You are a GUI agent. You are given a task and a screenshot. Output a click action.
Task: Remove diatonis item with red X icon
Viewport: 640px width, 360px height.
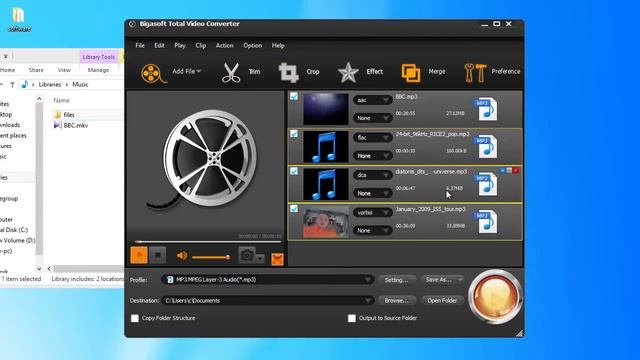pyautogui.click(x=516, y=170)
